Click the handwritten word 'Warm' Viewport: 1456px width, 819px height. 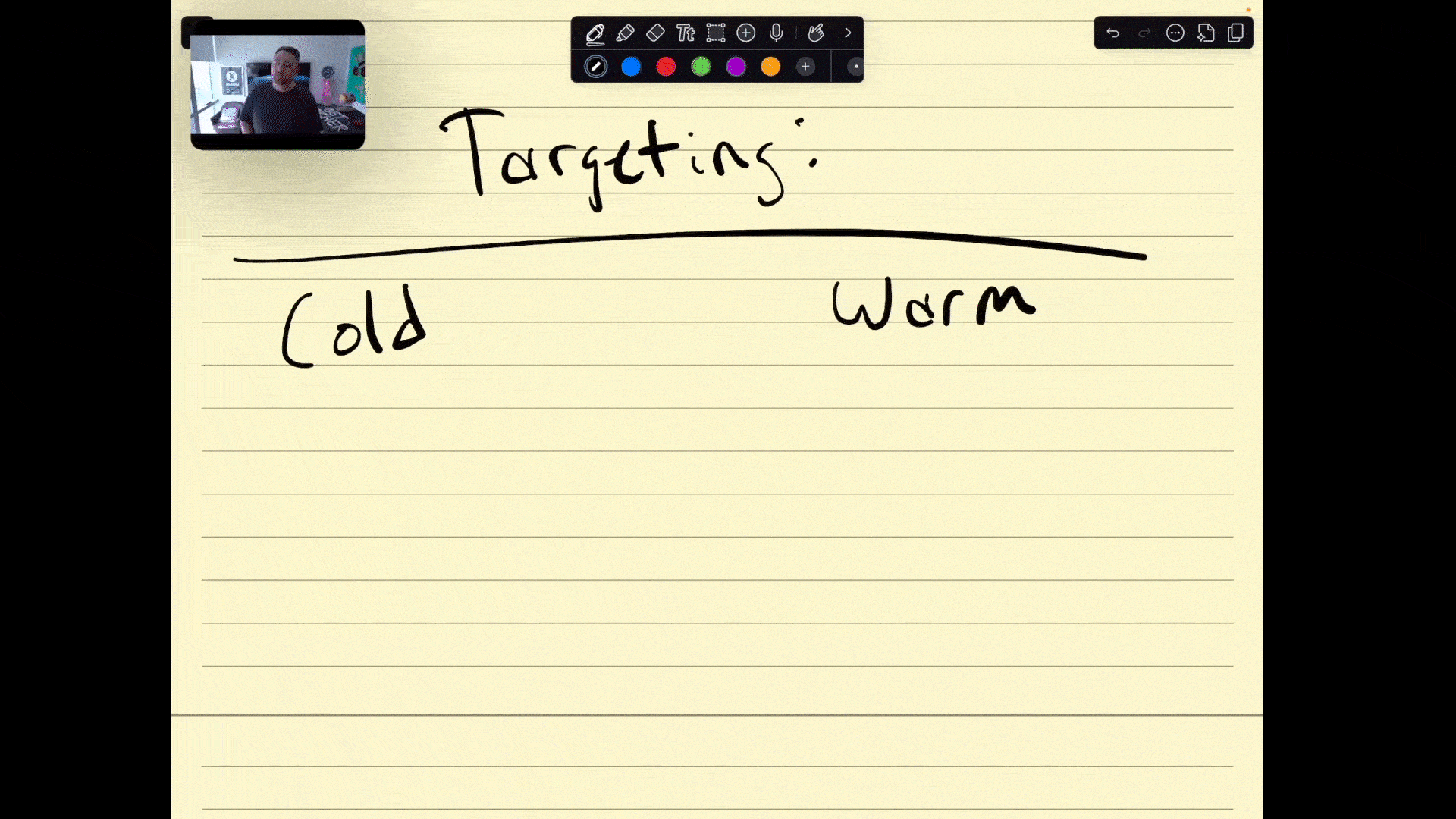pos(934,303)
